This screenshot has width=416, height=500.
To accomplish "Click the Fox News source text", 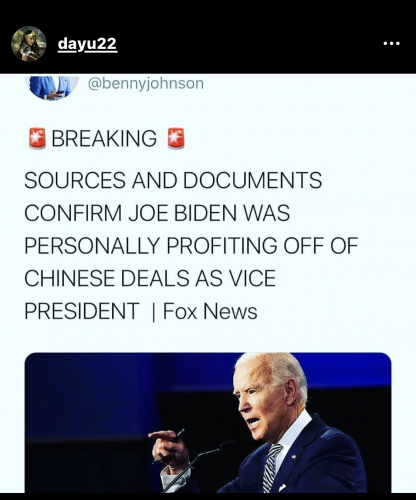I will [x=210, y=311].
